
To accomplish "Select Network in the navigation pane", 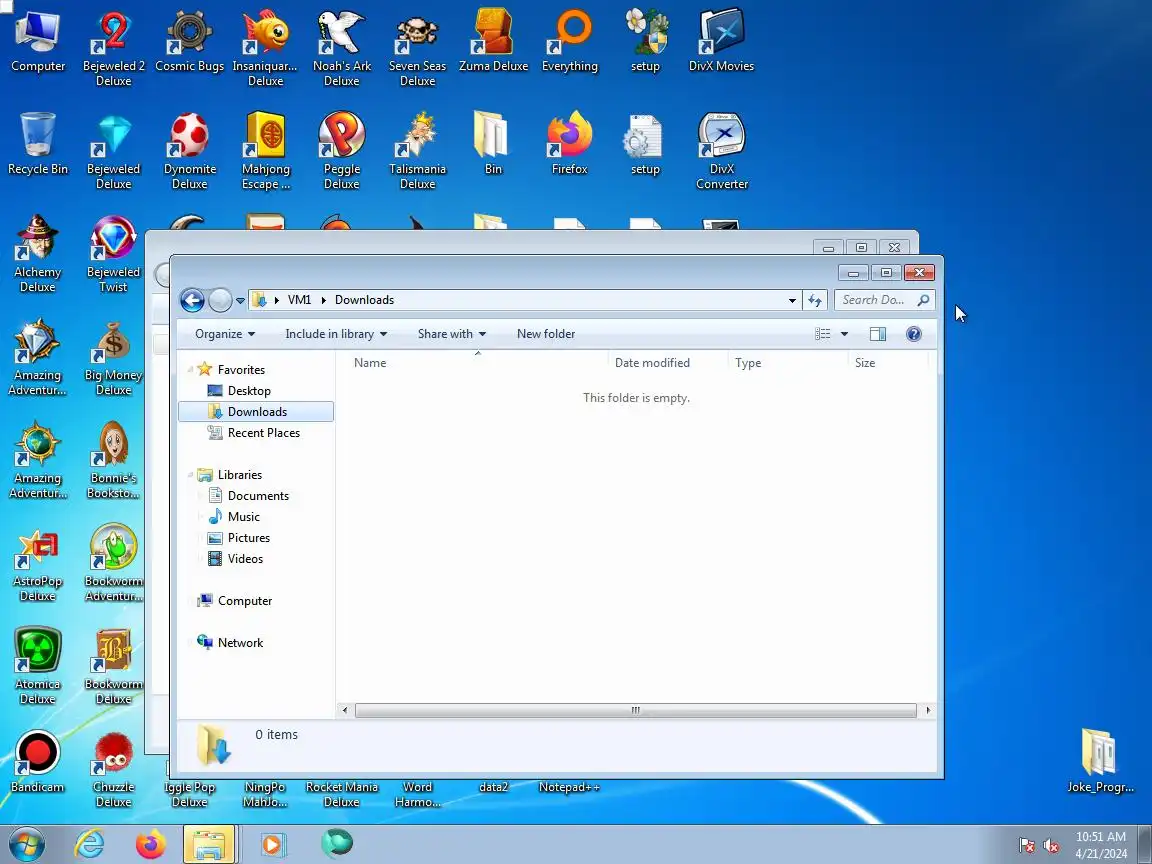I will [x=240, y=643].
